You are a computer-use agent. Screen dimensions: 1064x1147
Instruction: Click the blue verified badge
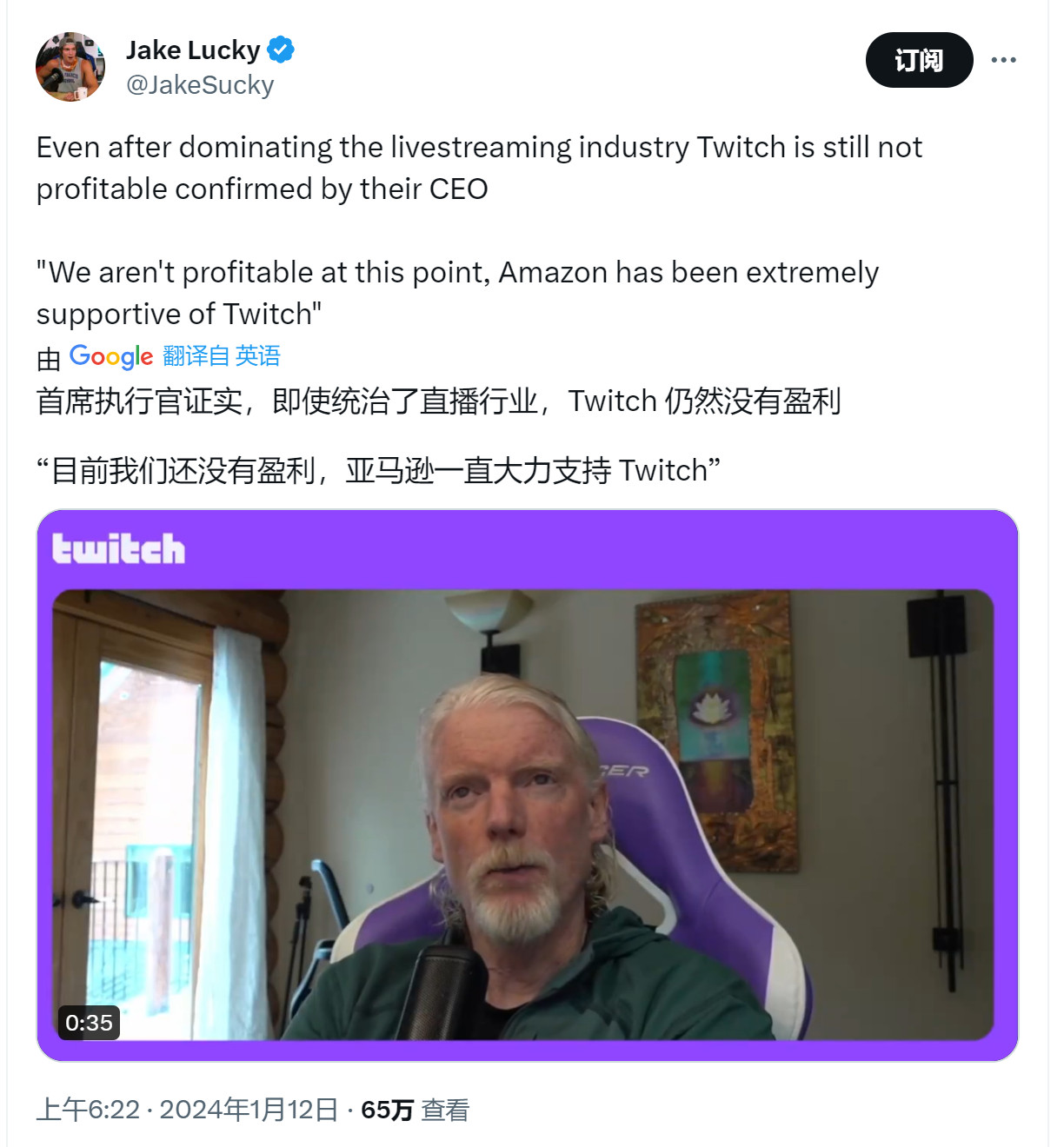(x=280, y=50)
